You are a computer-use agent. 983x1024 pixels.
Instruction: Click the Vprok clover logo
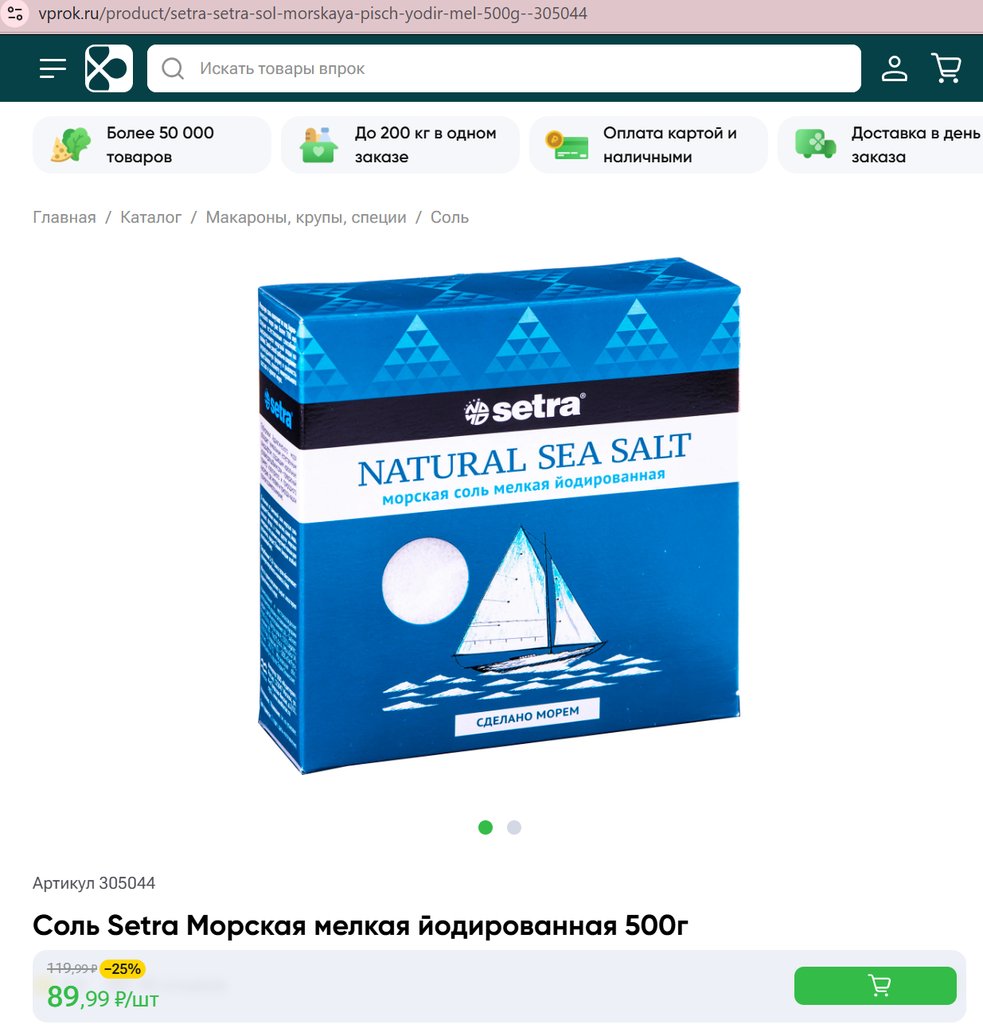[x=109, y=69]
